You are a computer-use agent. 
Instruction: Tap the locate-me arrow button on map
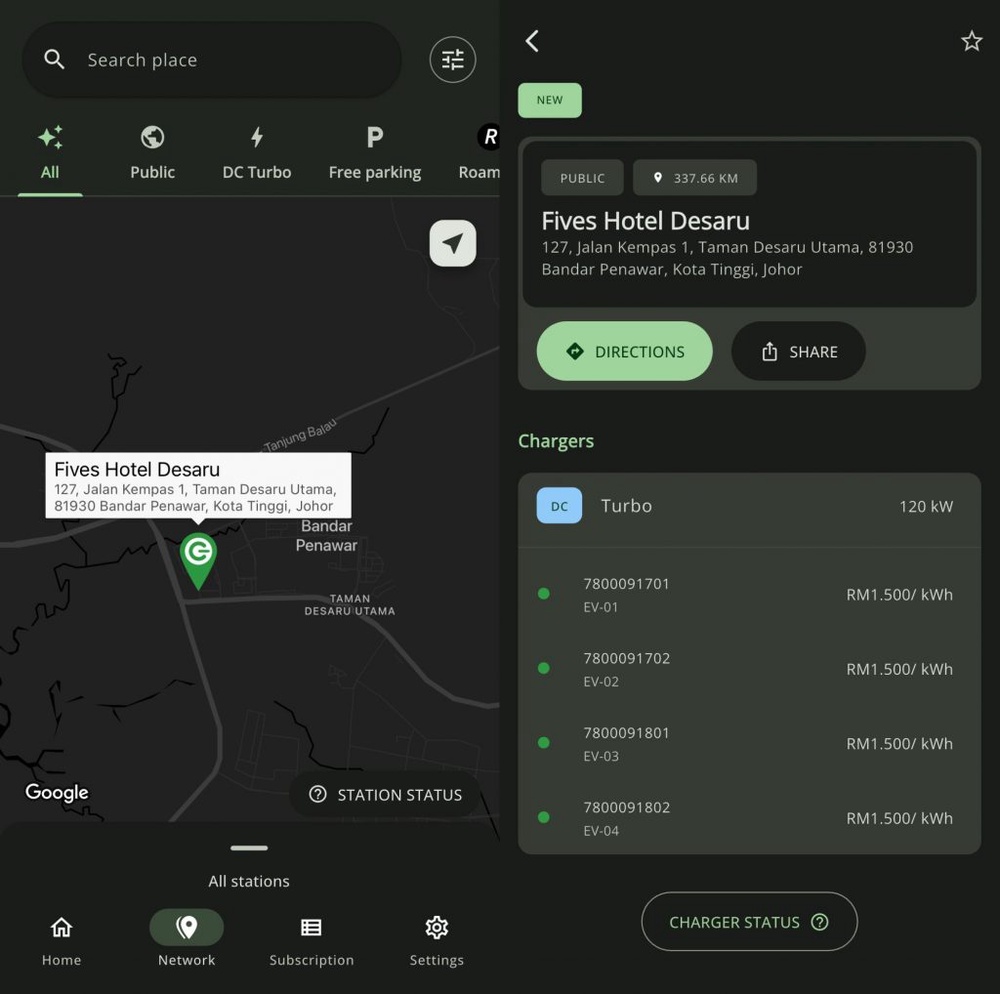click(452, 243)
